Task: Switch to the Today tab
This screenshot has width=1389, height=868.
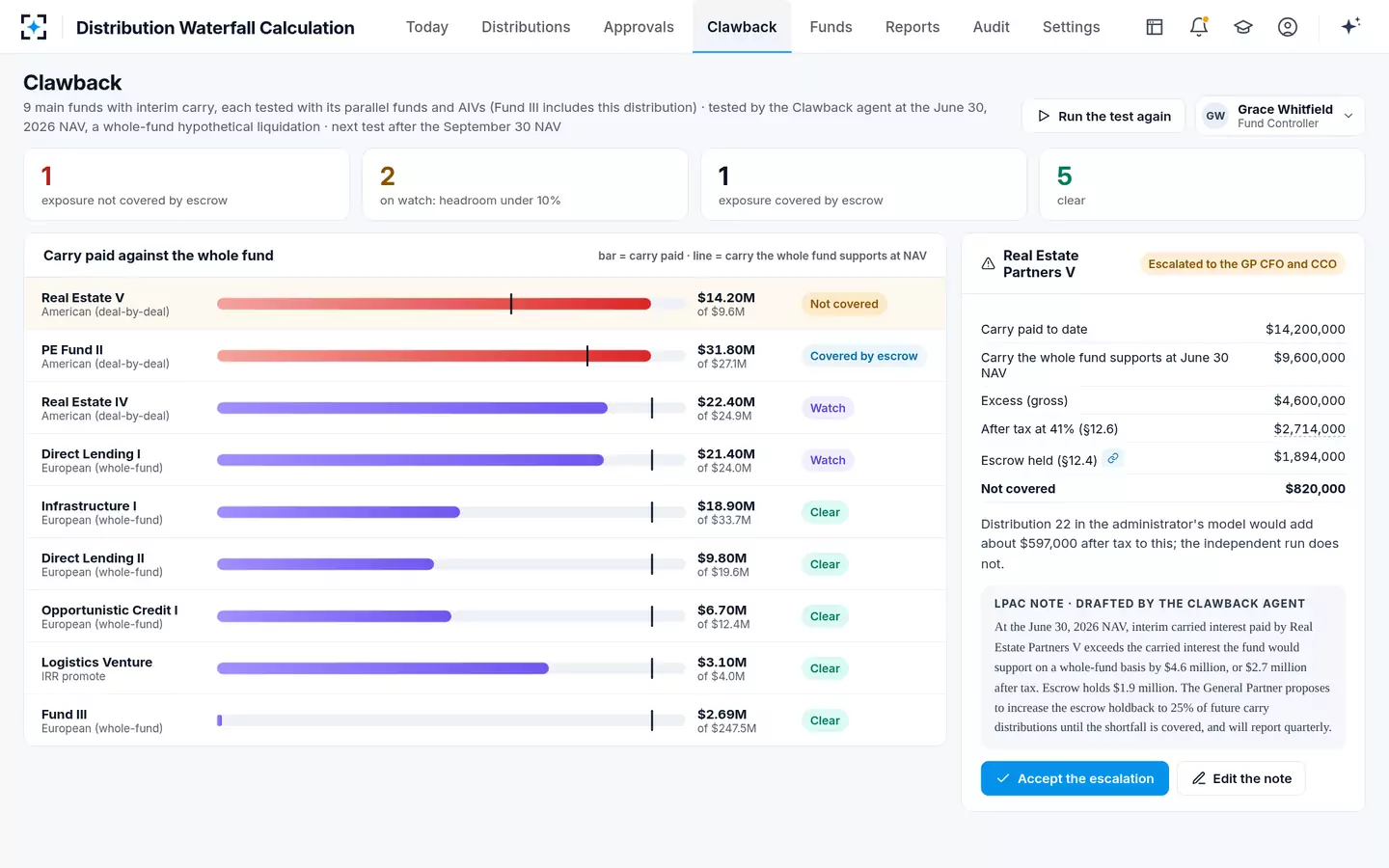Action: click(x=427, y=27)
